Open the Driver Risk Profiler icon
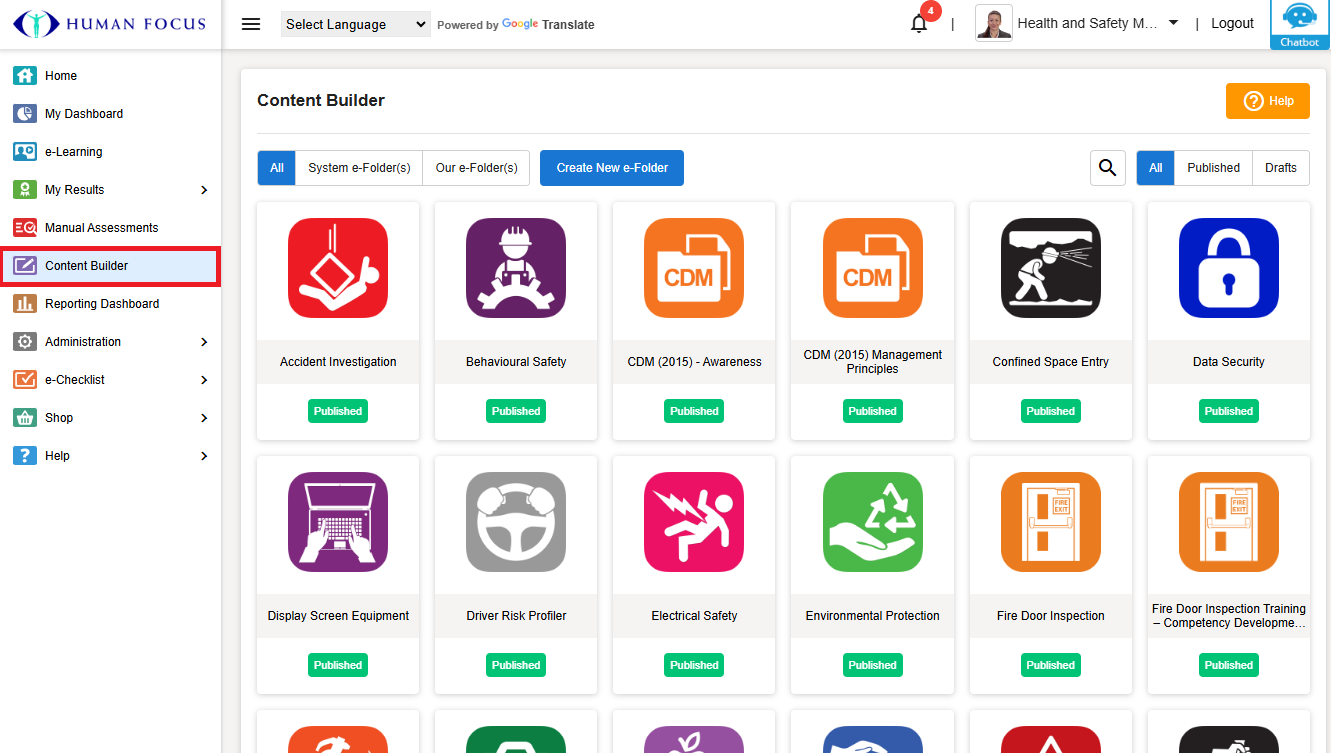 click(x=516, y=522)
